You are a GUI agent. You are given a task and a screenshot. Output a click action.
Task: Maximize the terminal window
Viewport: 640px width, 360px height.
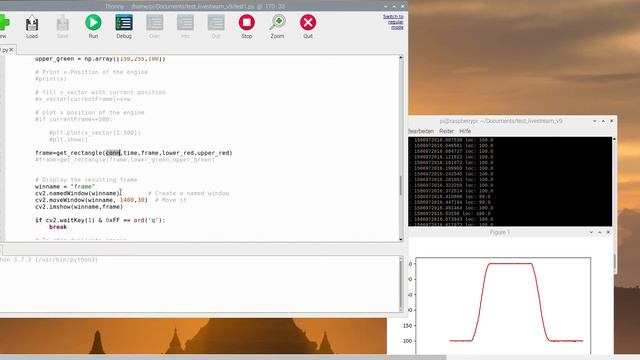pos(603,121)
